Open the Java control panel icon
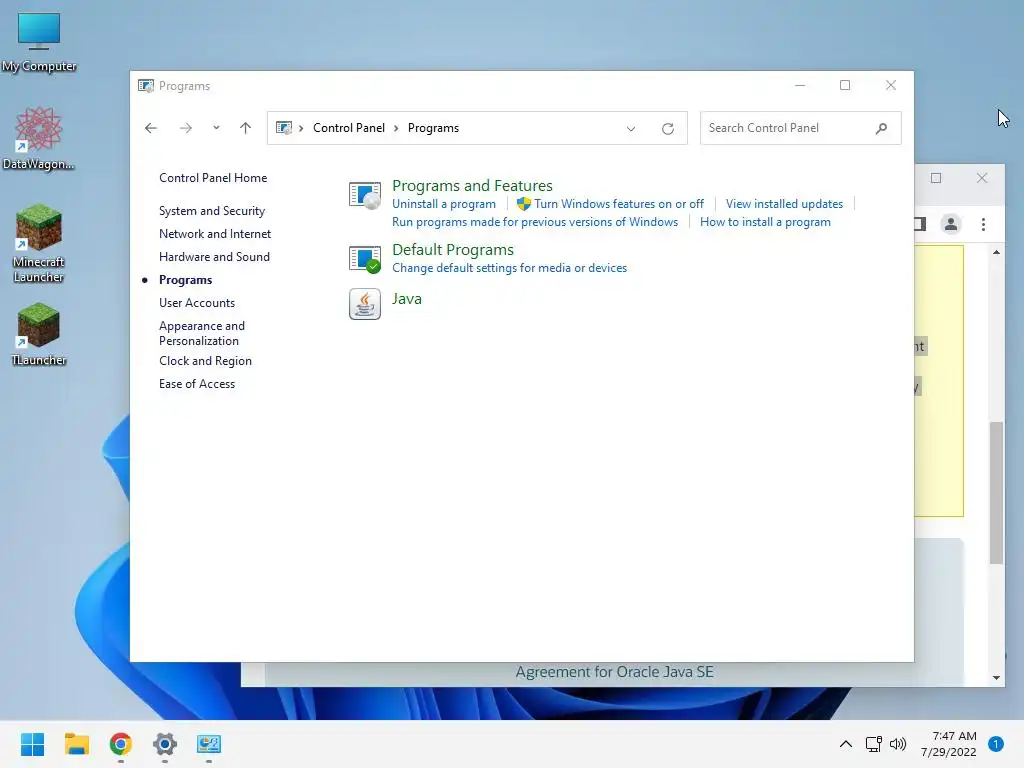The height and width of the screenshot is (768, 1024). coord(364,304)
